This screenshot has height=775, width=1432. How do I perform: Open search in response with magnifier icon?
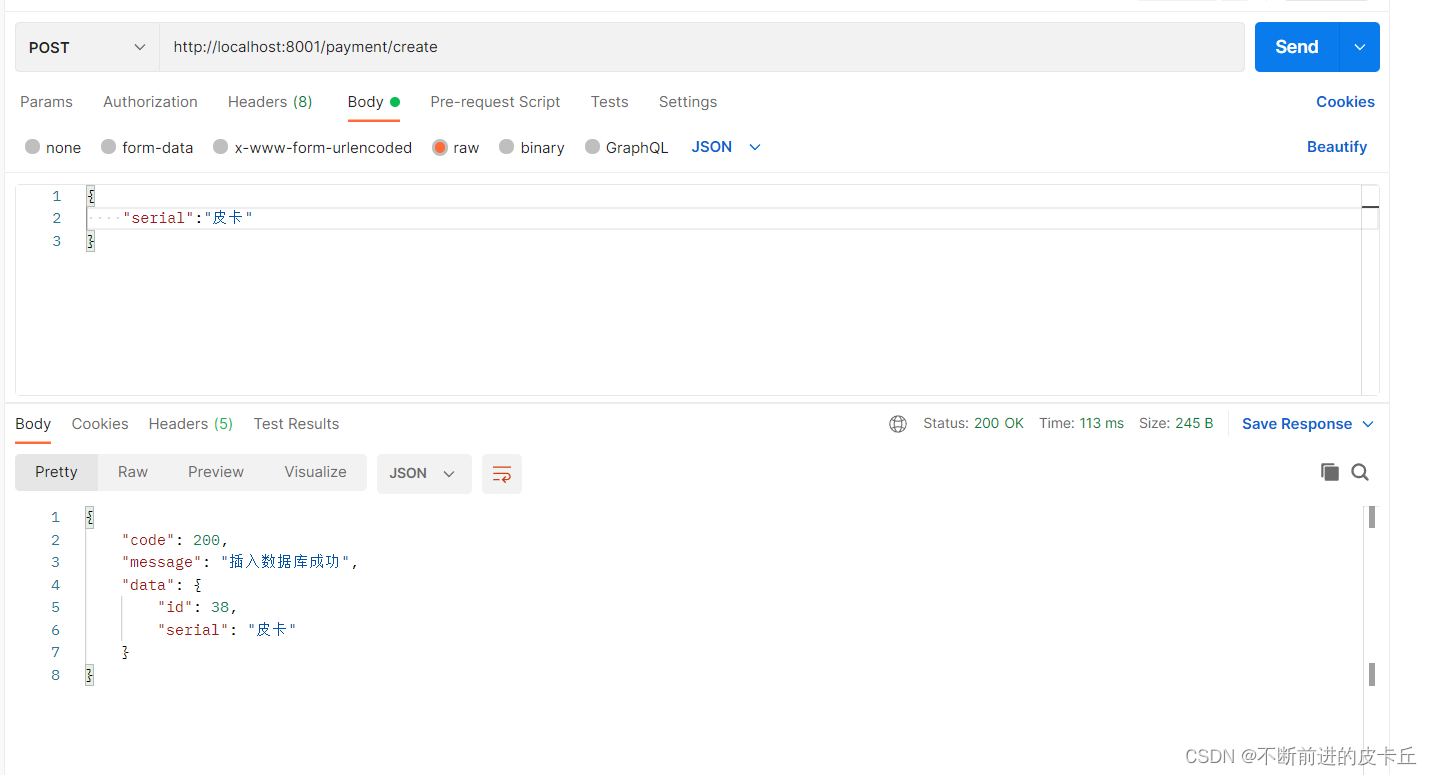coord(1360,472)
